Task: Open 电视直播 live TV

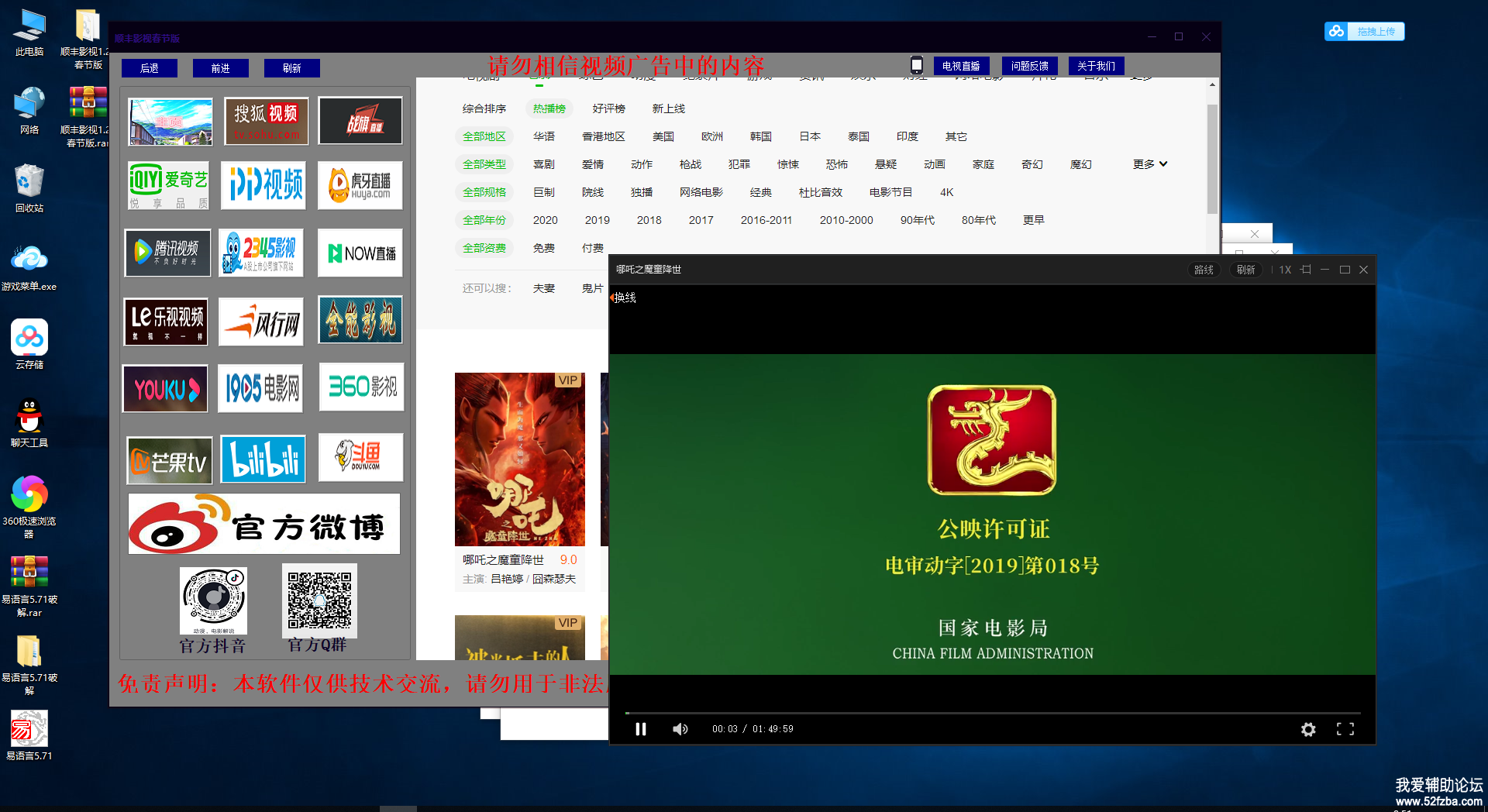Action: click(961, 66)
